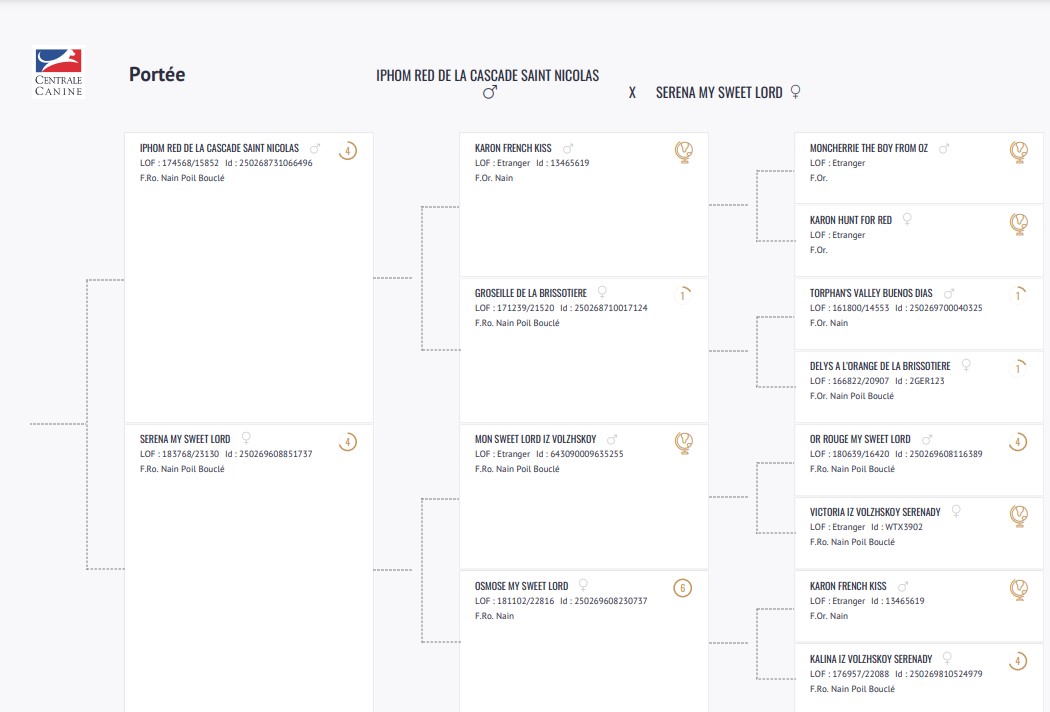This screenshot has height=712, width=1050.
Task: Click the rating 4 badge on the IPHOM RED card
Action: pos(347,152)
